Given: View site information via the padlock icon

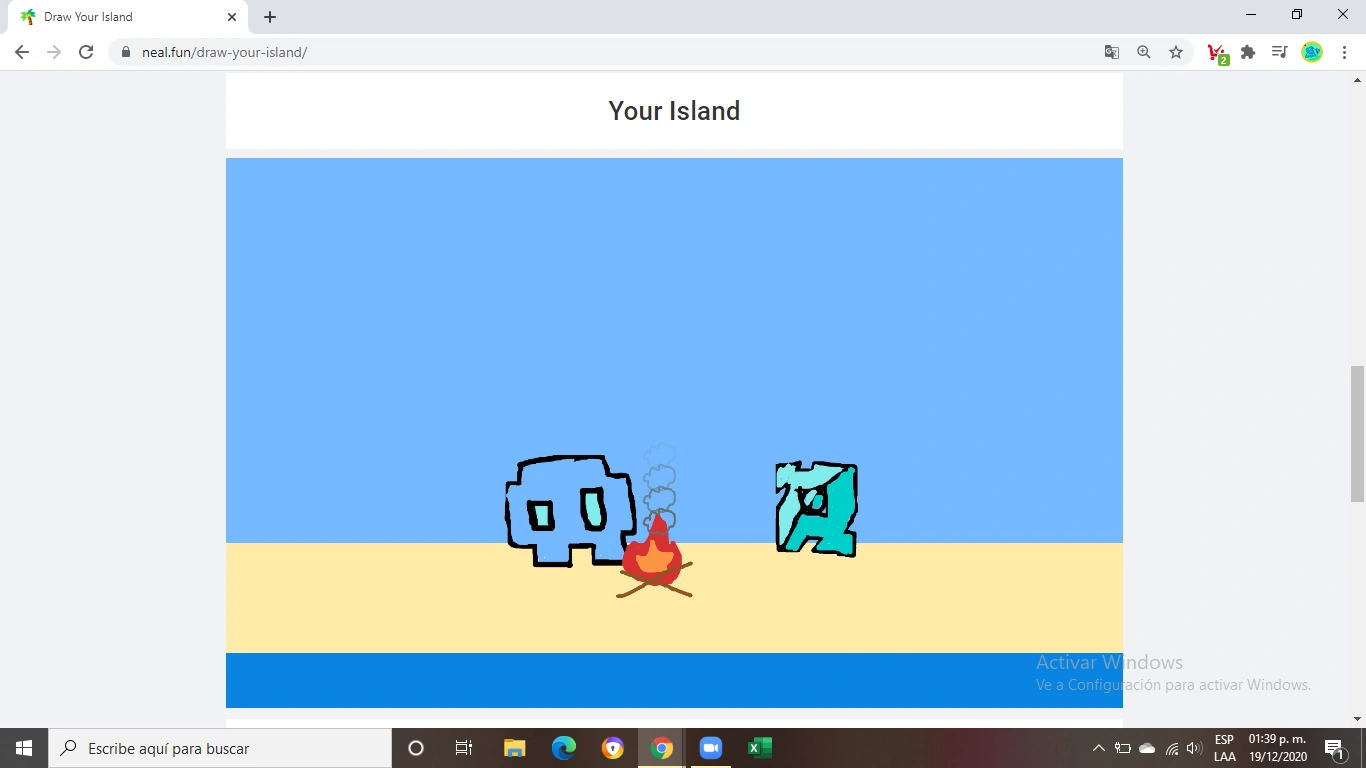Looking at the screenshot, I should pos(126,51).
